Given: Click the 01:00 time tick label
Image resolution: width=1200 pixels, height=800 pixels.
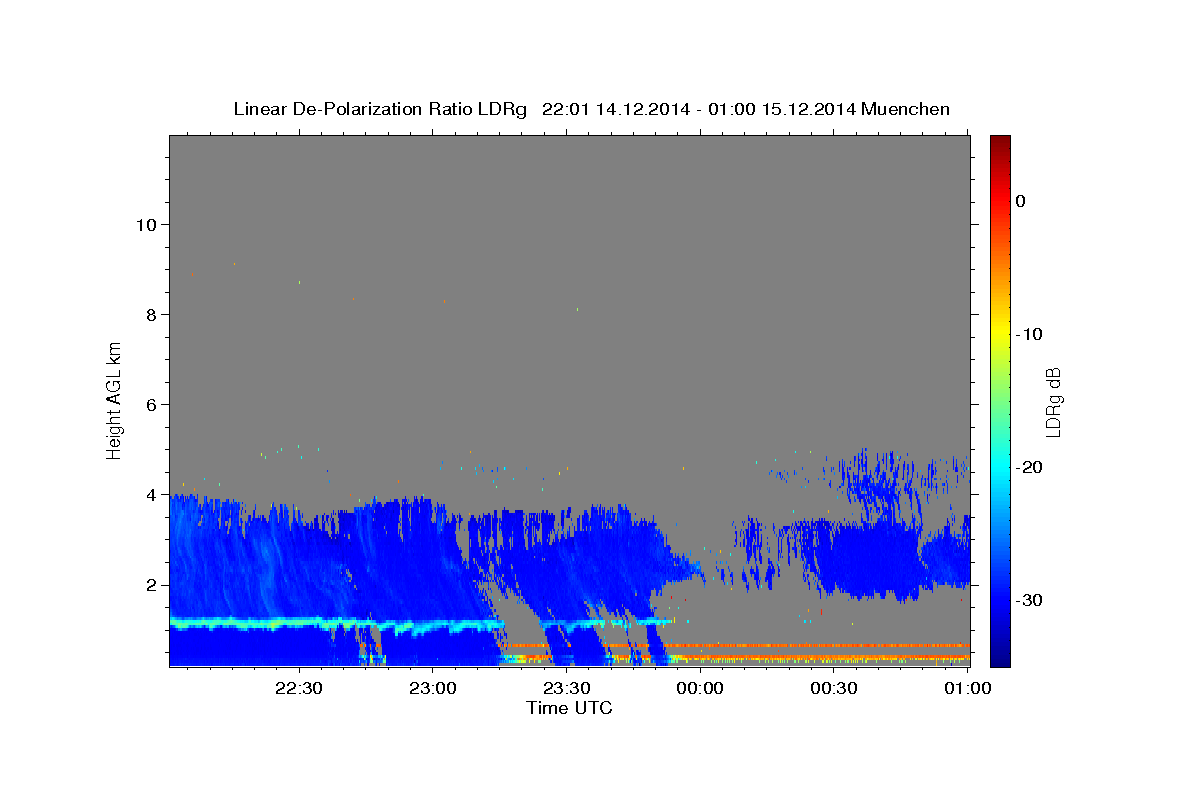Looking at the screenshot, I should pyautogui.click(x=967, y=688).
